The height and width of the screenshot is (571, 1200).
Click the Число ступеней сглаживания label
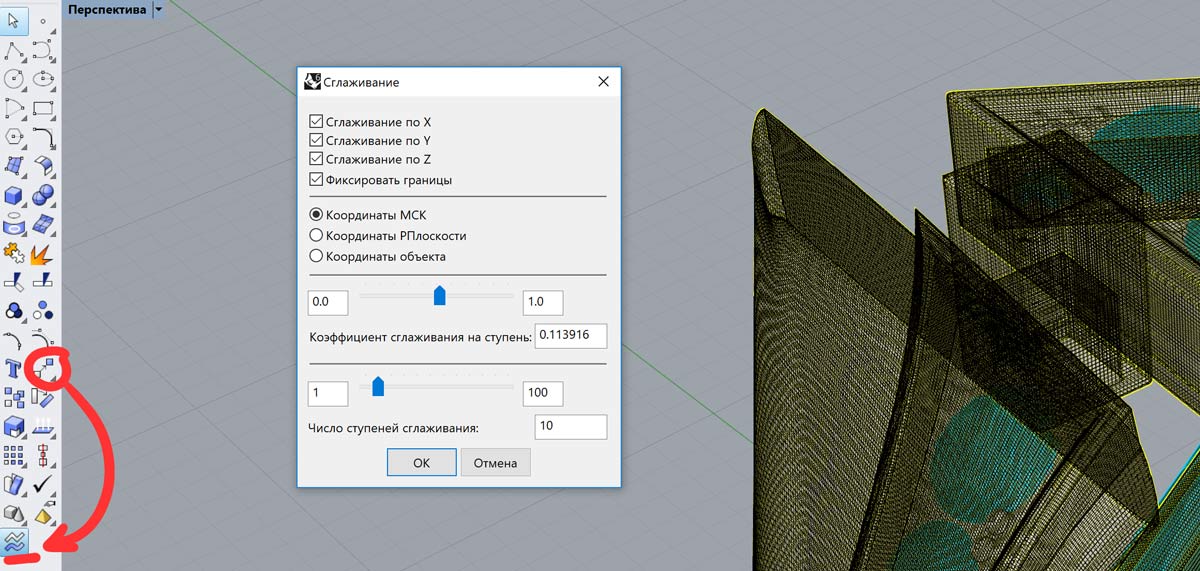coord(394,429)
